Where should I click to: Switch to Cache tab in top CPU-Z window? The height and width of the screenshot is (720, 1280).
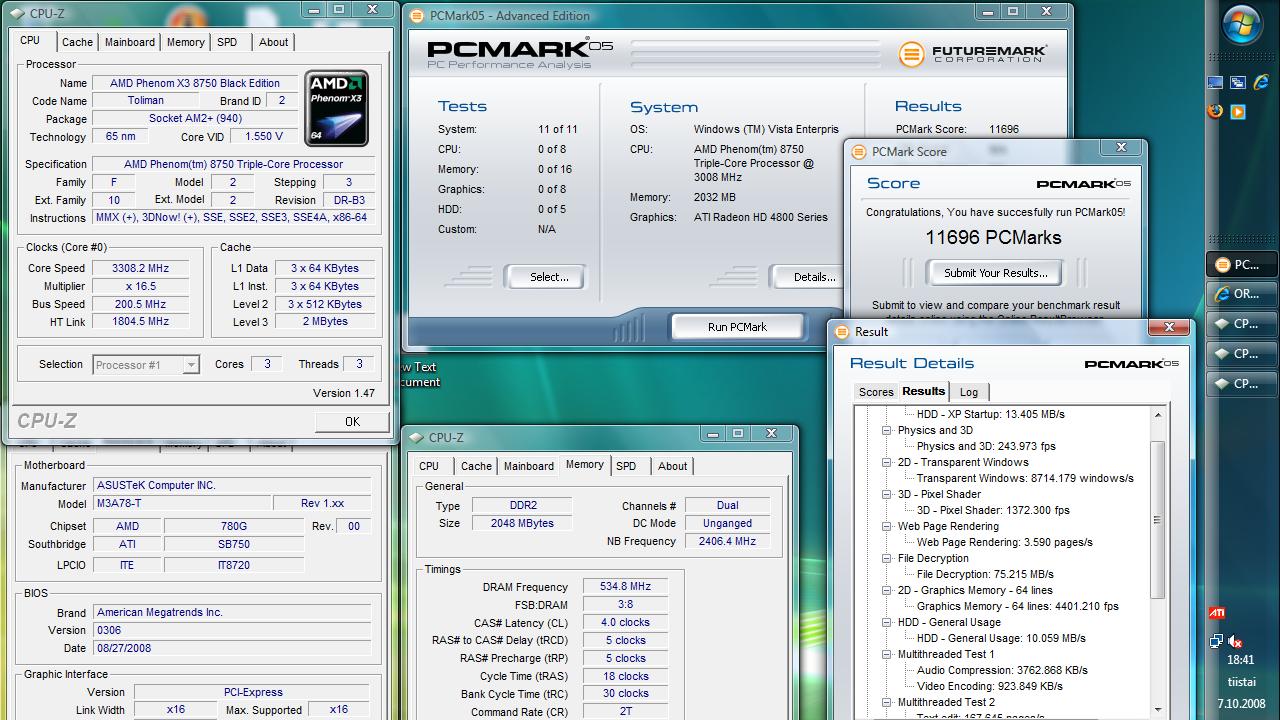pos(77,42)
